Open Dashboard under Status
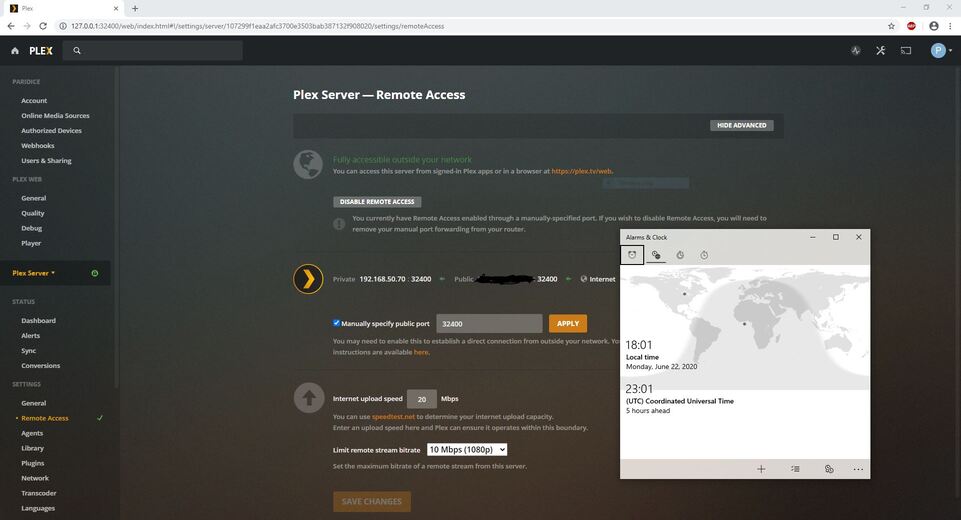Screen dimensions: 961x520 point(39,321)
